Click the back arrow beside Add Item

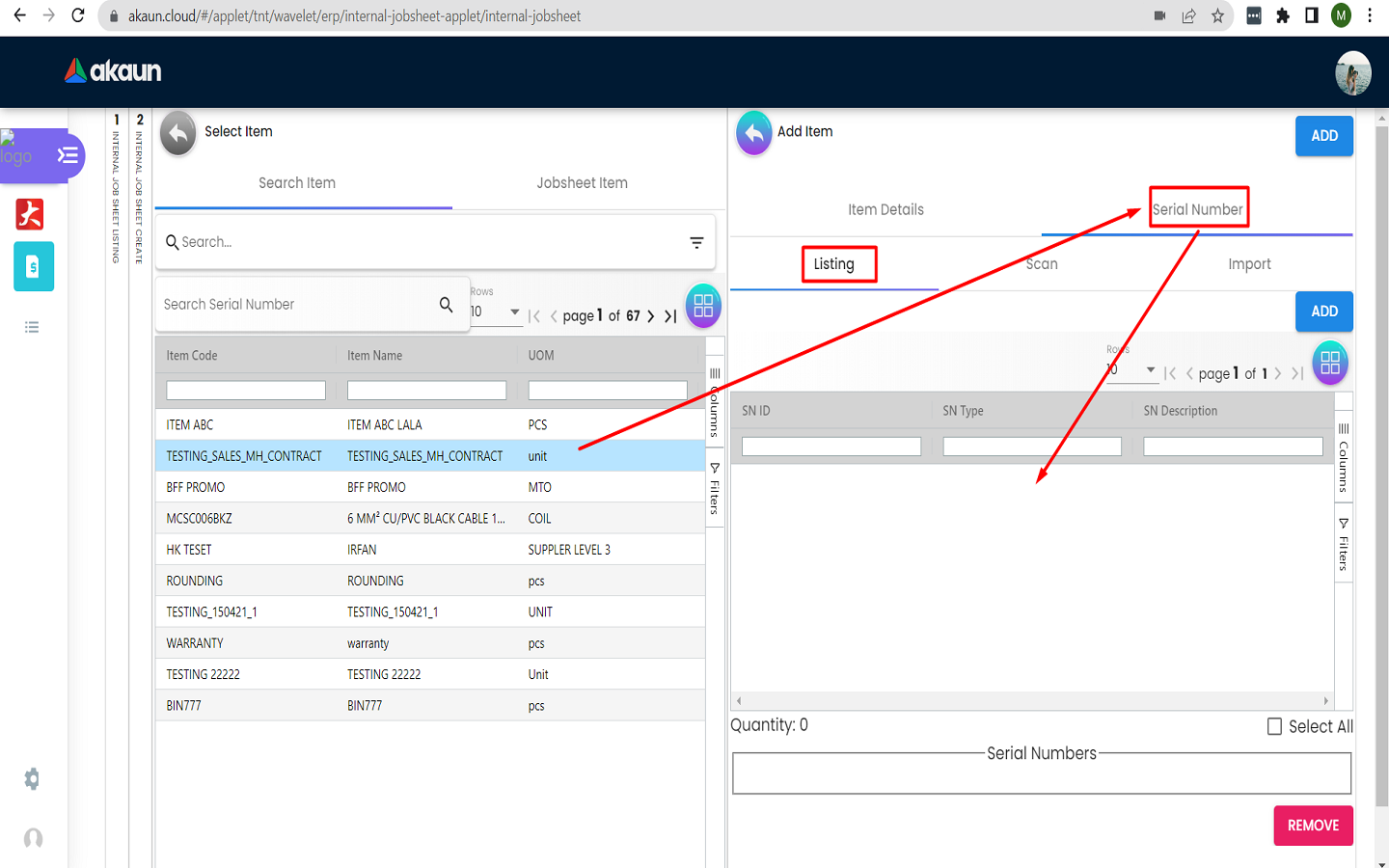753,133
